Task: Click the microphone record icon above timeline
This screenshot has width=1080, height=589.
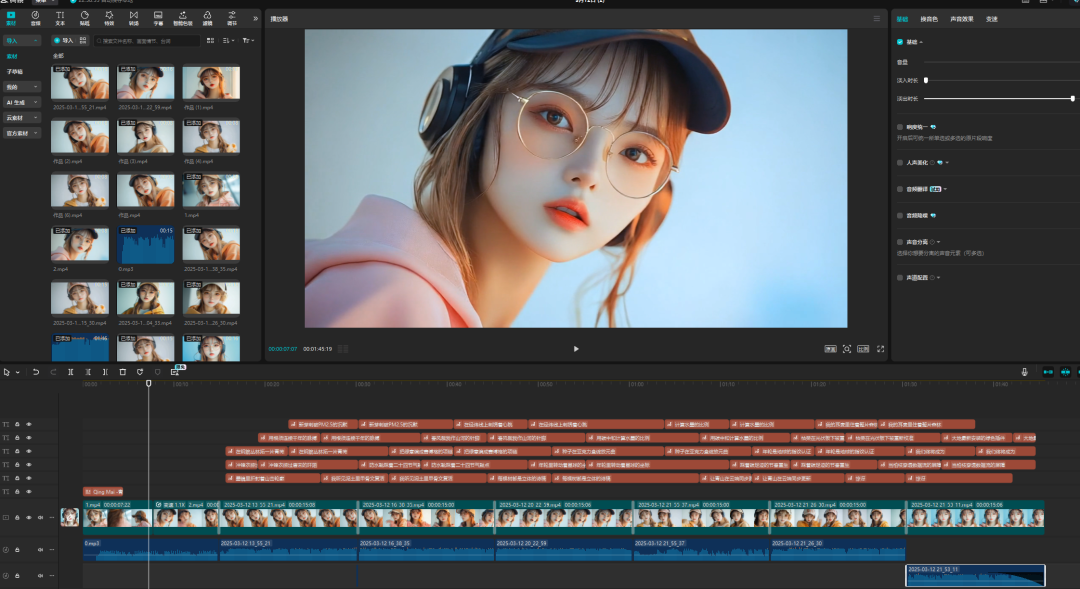Action: pyautogui.click(x=1024, y=372)
